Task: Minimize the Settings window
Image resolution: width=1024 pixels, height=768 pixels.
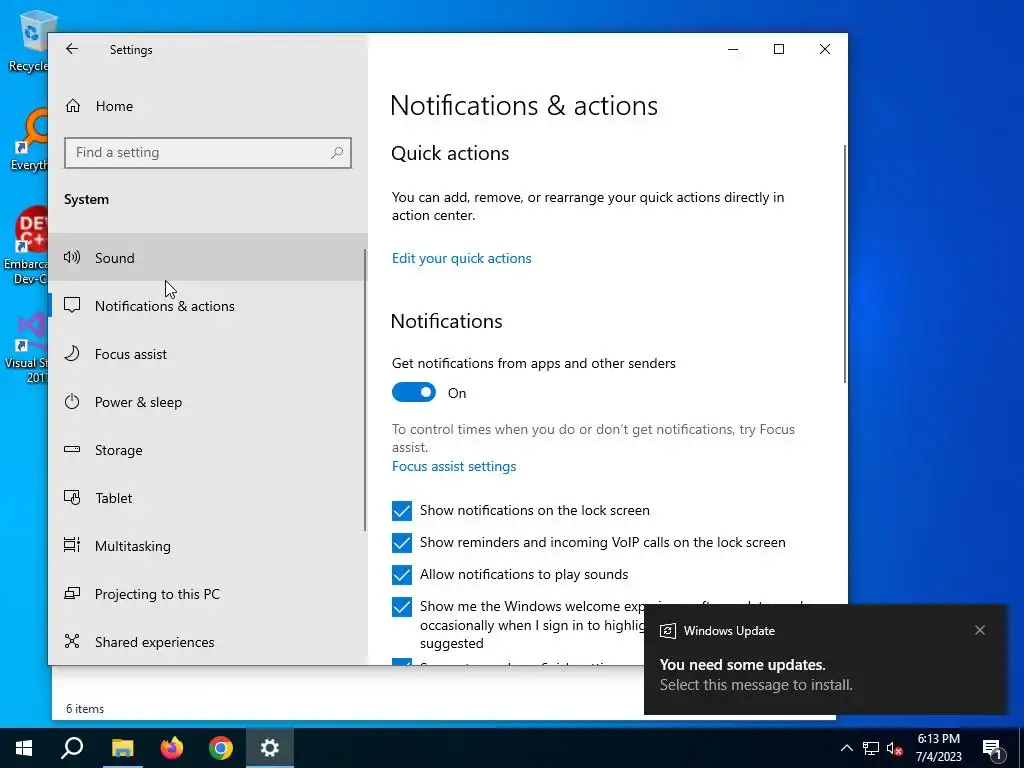Action: [733, 49]
